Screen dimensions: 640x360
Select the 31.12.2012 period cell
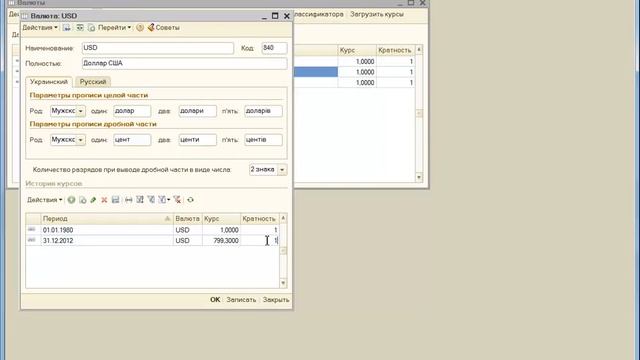click(x=107, y=241)
